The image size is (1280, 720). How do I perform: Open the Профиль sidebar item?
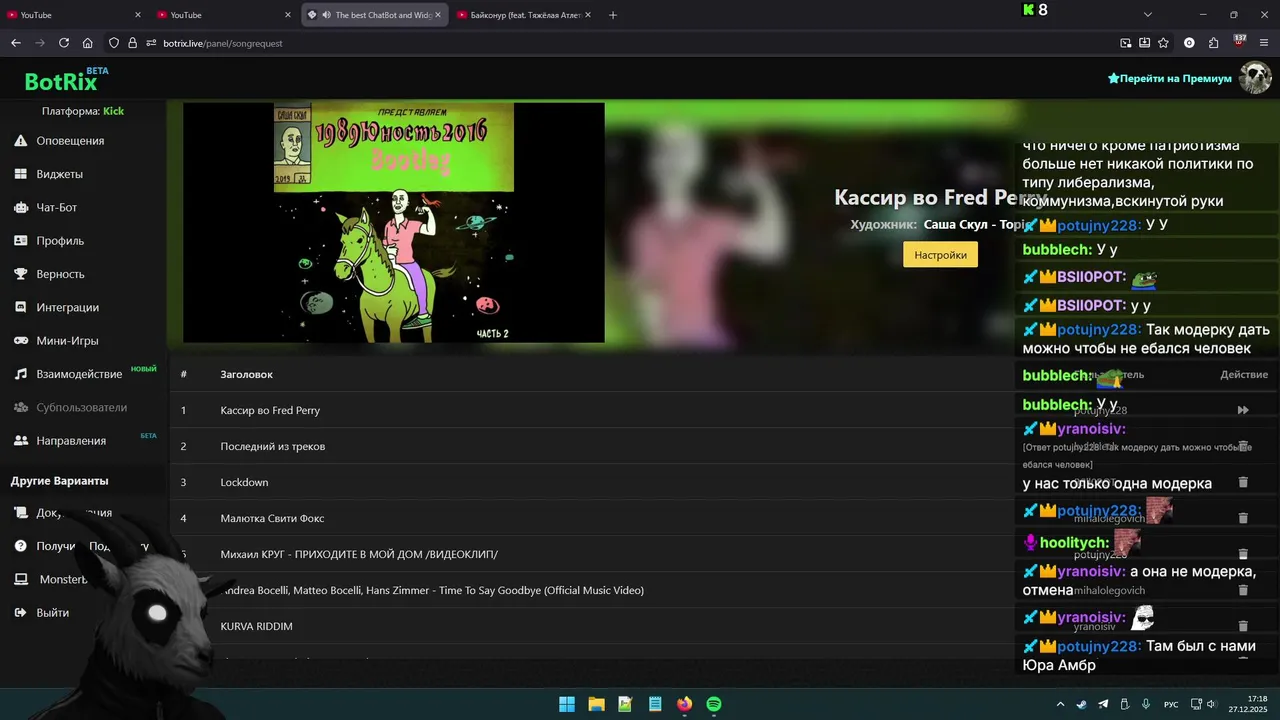[50, 241]
